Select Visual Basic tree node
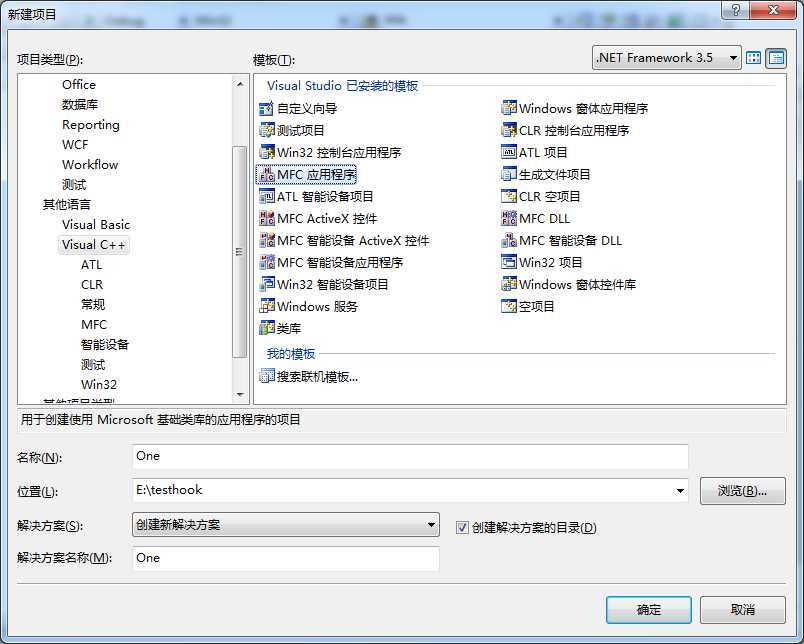The height and width of the screenshot is (644, 804). pos(96,225)
